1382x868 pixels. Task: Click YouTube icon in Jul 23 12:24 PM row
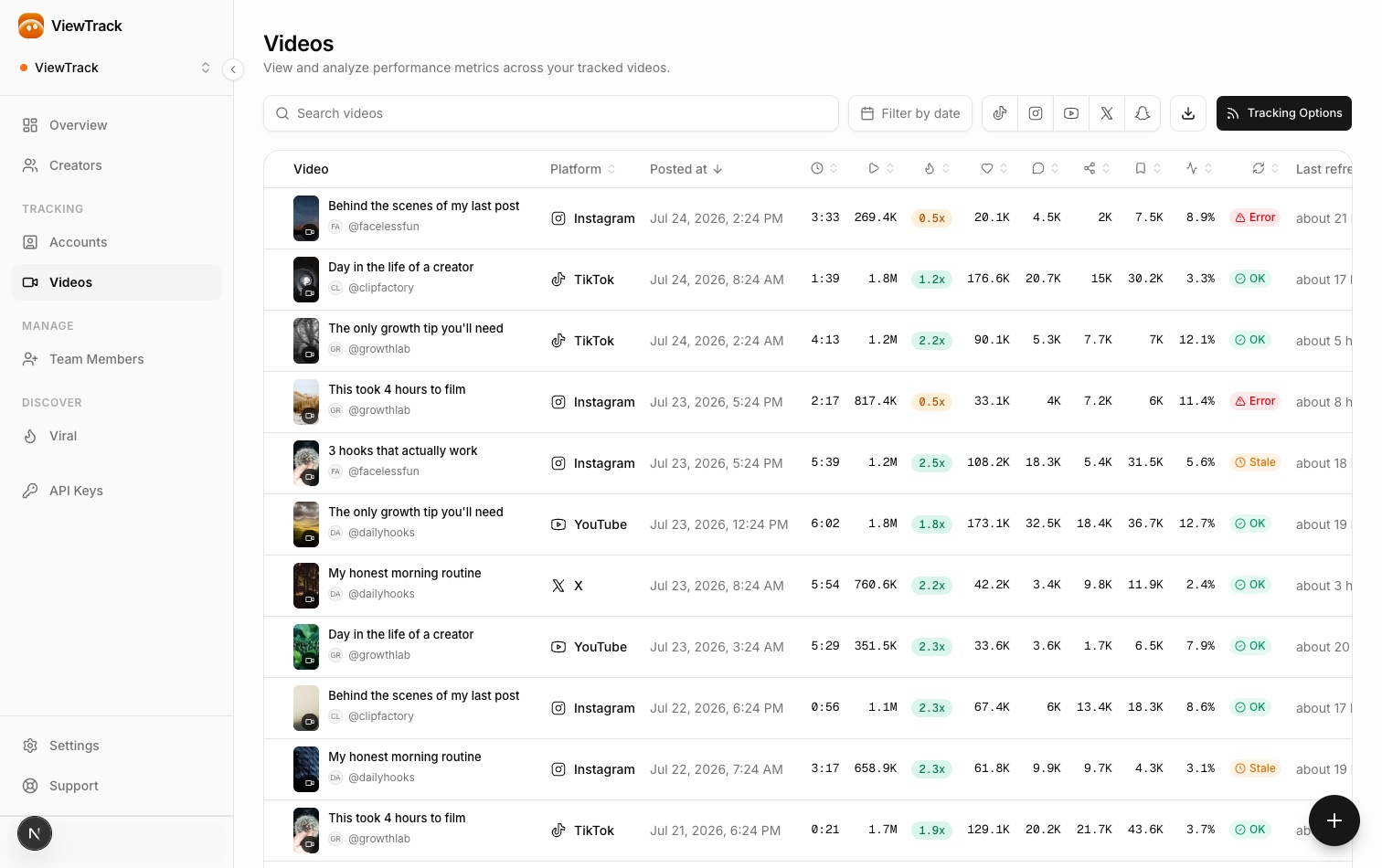558,524
